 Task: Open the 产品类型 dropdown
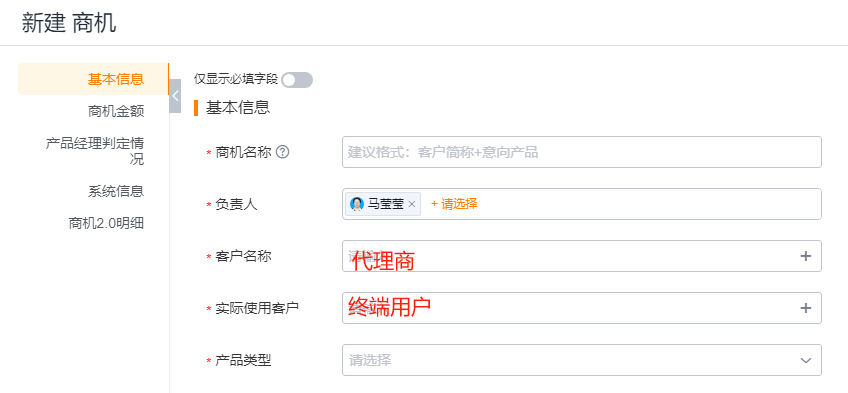582,360
